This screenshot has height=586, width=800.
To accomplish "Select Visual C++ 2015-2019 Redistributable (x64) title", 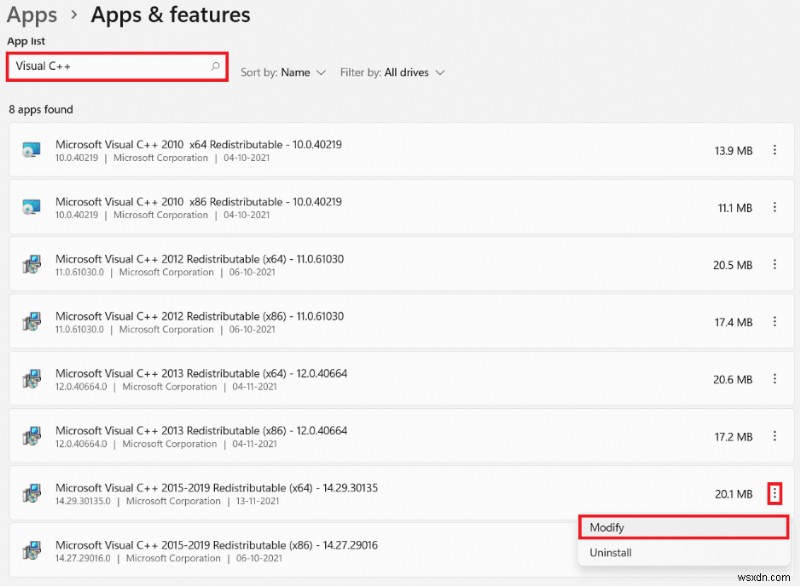I will coord(216,488).
